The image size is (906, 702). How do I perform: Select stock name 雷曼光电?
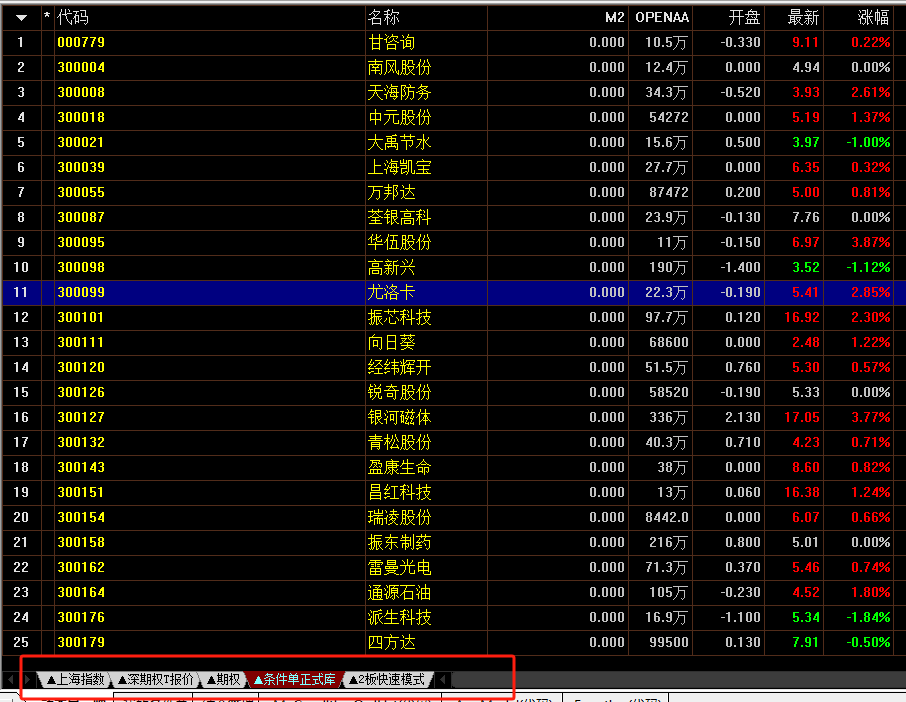point(399,567)
